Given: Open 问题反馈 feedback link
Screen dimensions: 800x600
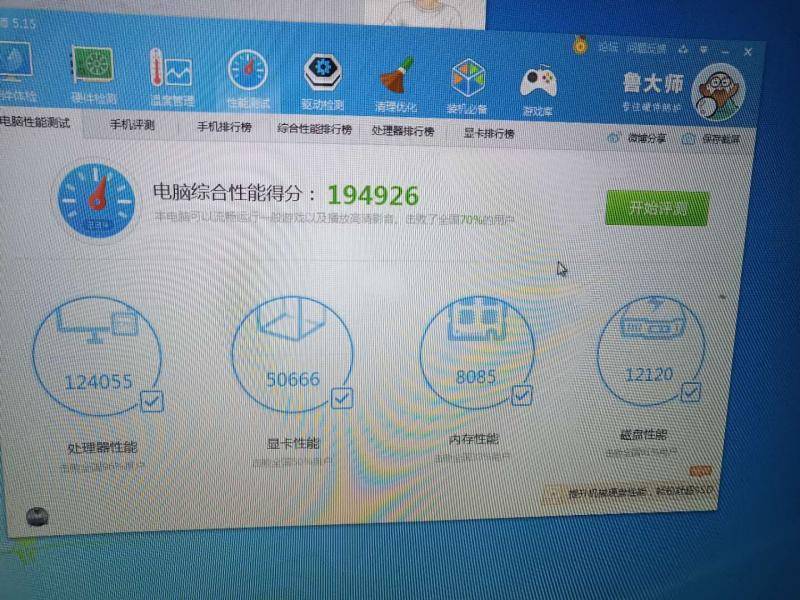Looking at the screenshot, I should (x=646, y=49).
